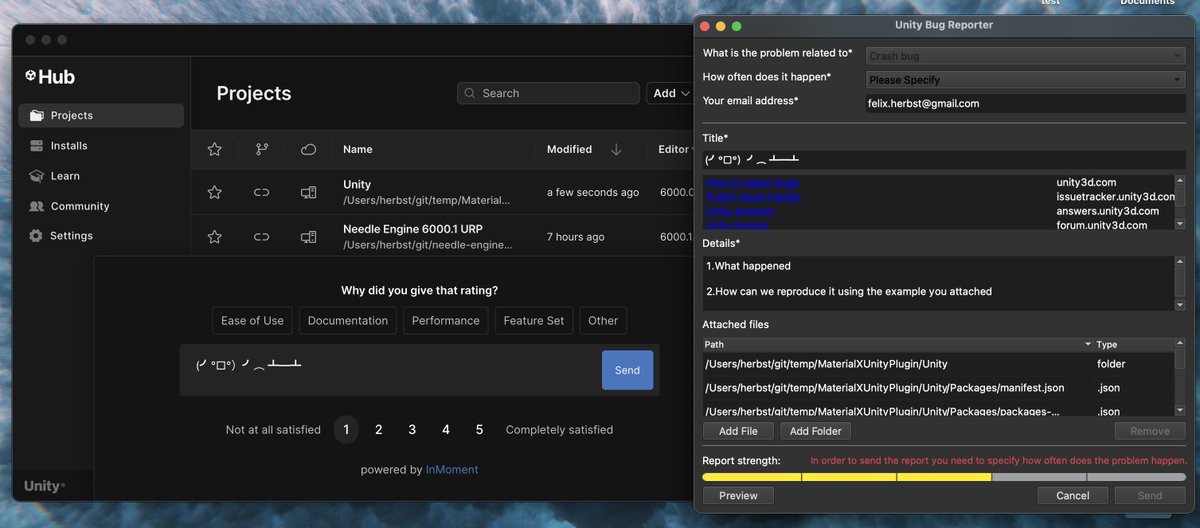Click link icon in Unity project row
Screen dimensions: 1200x528
pyautogui.click(x=262, y=192)
